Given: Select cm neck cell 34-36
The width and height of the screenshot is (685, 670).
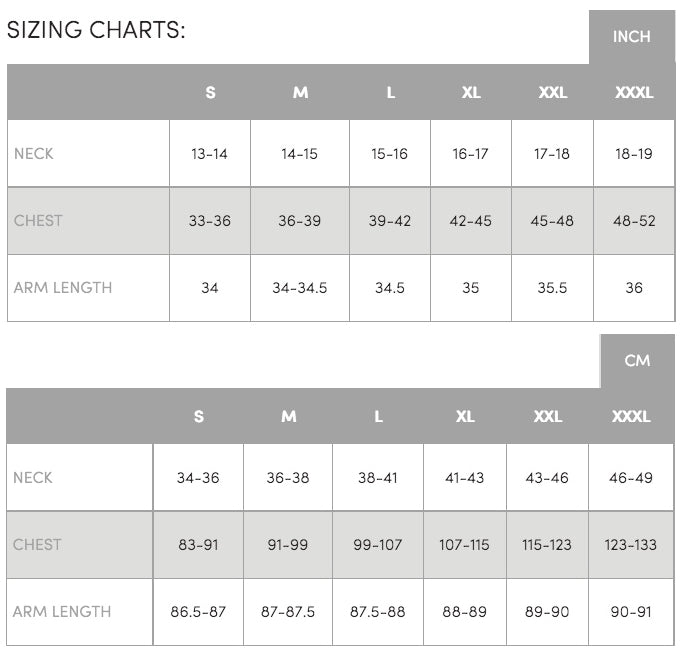Looking at the screenshot, I should tap(198, 478).
